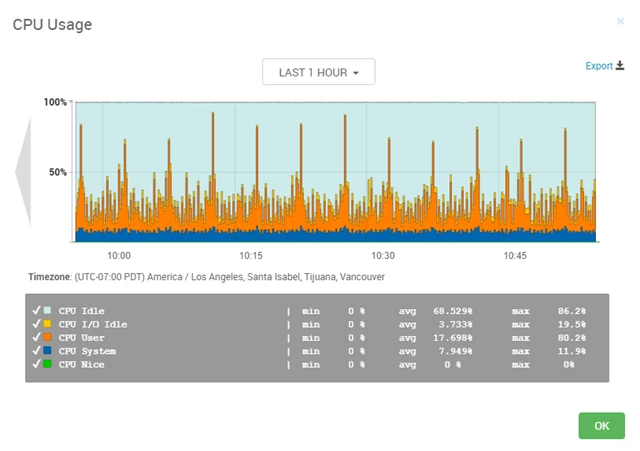Click the yellow CPU I/O Idle swatch
The width and height of the screenshot is (640, 451).
click(x=48, y=324)
